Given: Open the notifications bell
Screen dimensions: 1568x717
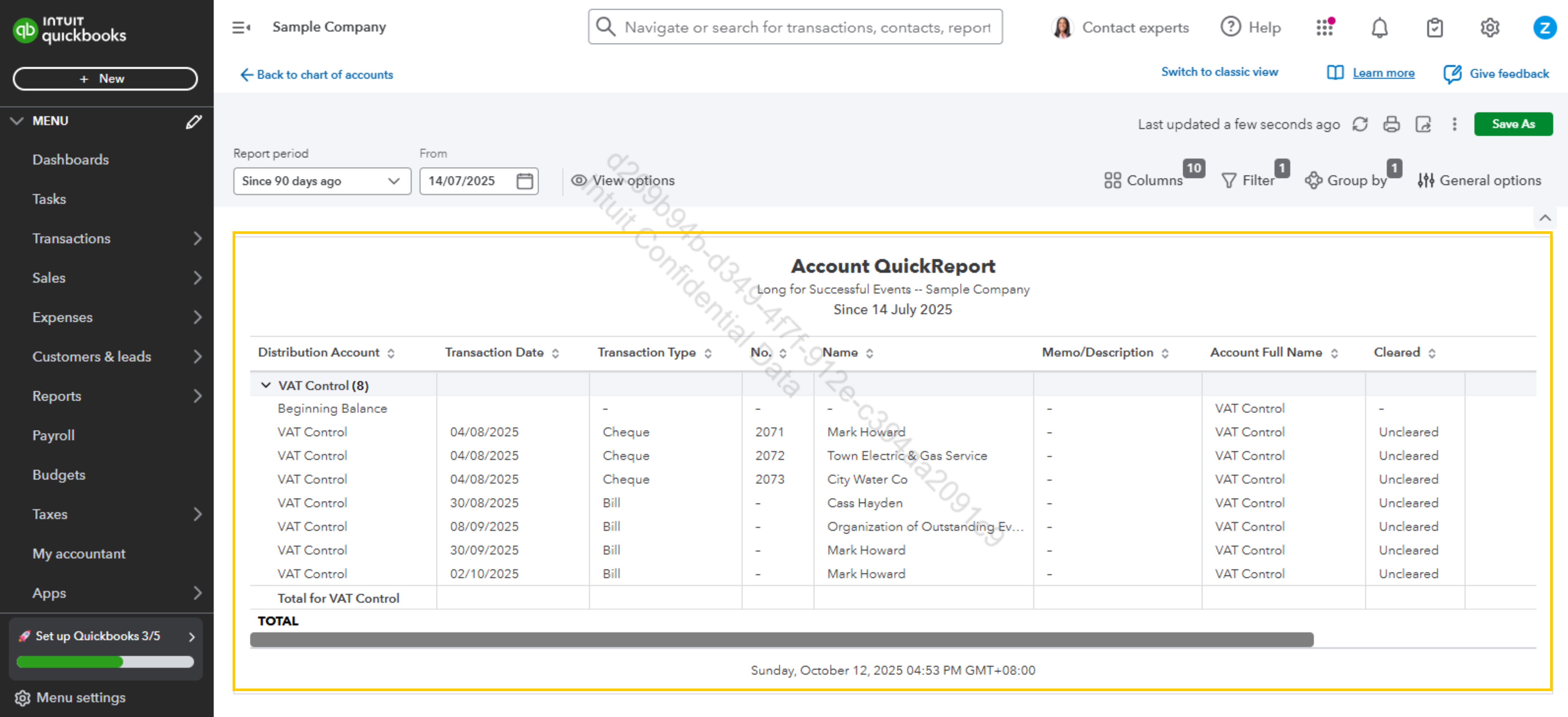Looking at the screenshot, I should click(1379, 28).
